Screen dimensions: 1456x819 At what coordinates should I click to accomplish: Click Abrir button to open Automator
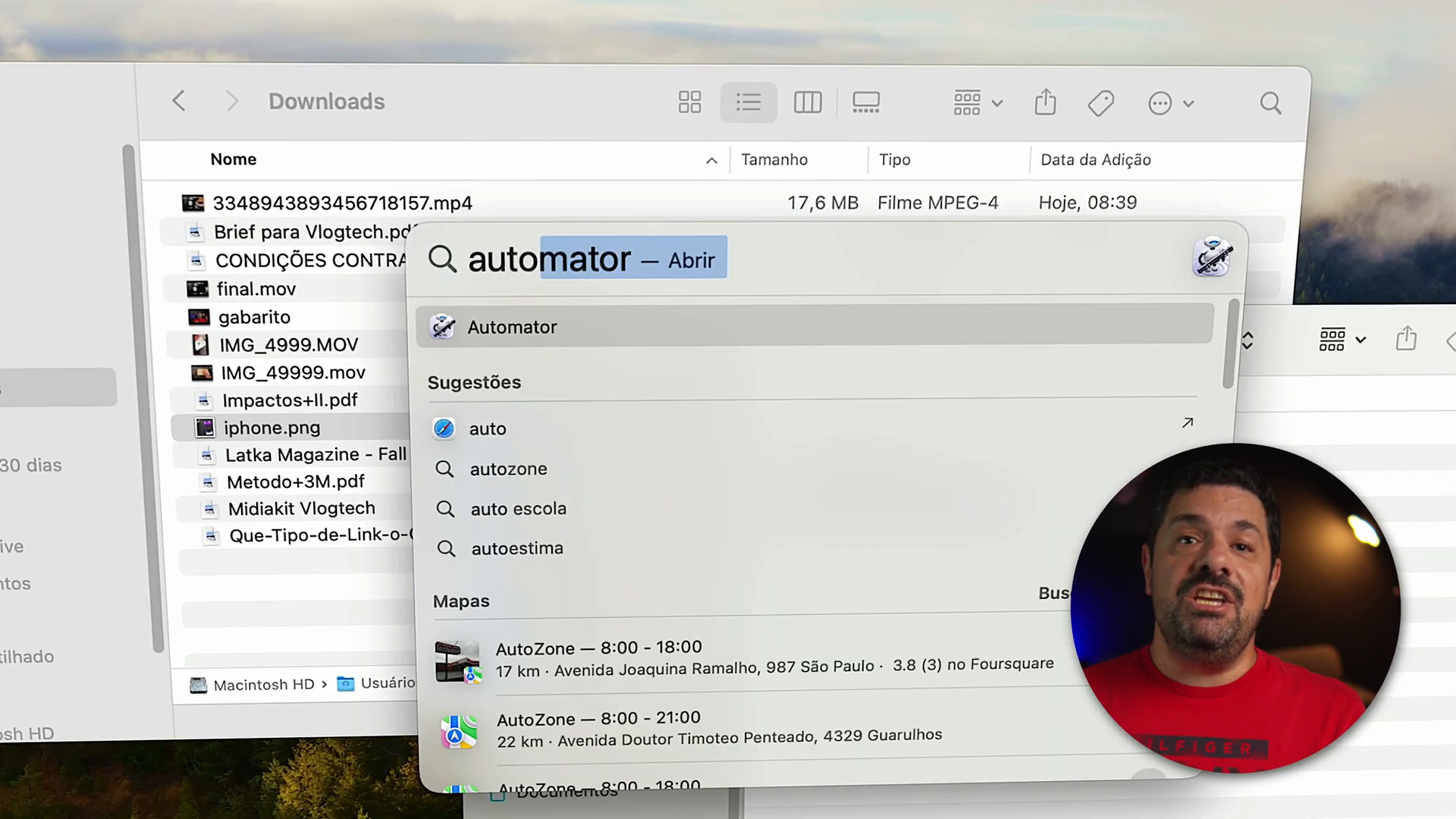coord(692,260)
